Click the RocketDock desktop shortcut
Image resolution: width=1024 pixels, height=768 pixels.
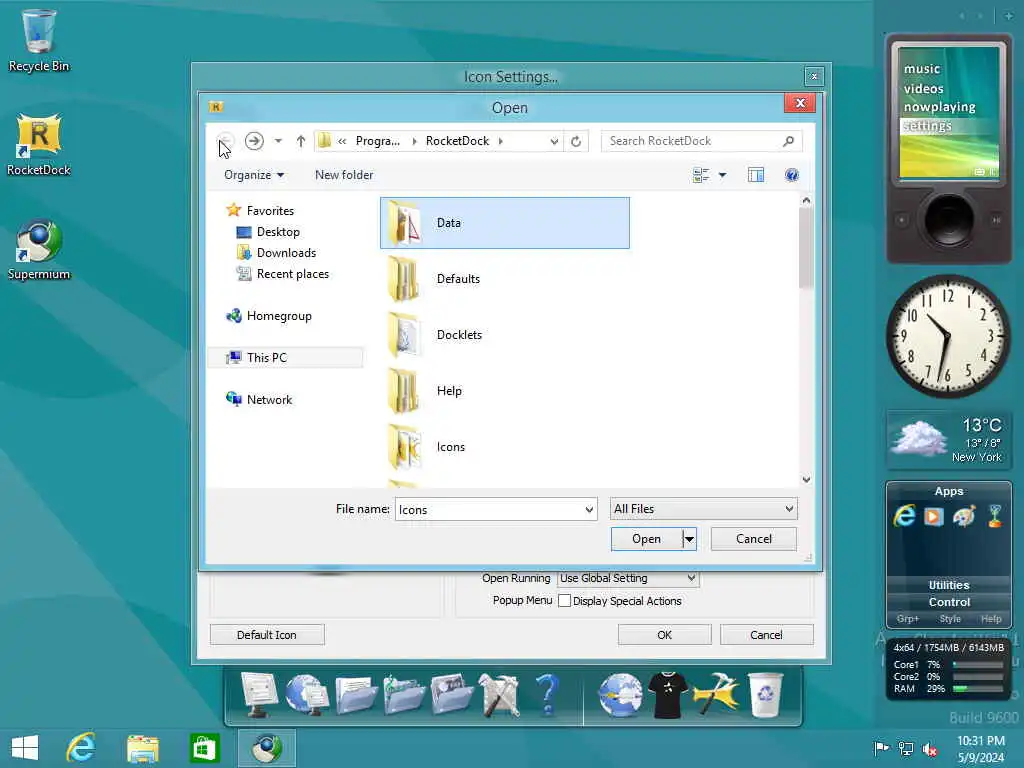pyautogui.click(x=39, y=145)
